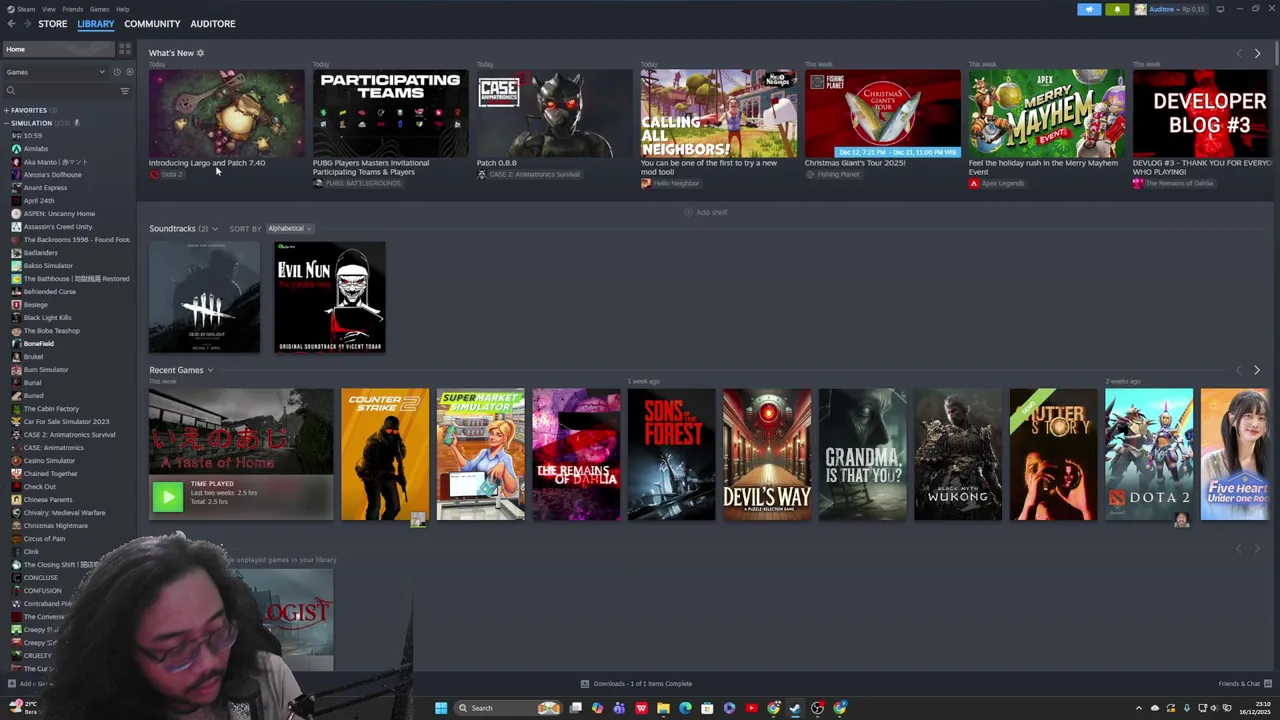Go back with the navigation back arrow
Image resolution: width=1280 pixels, height=720 pixels.
coord(11,24)
